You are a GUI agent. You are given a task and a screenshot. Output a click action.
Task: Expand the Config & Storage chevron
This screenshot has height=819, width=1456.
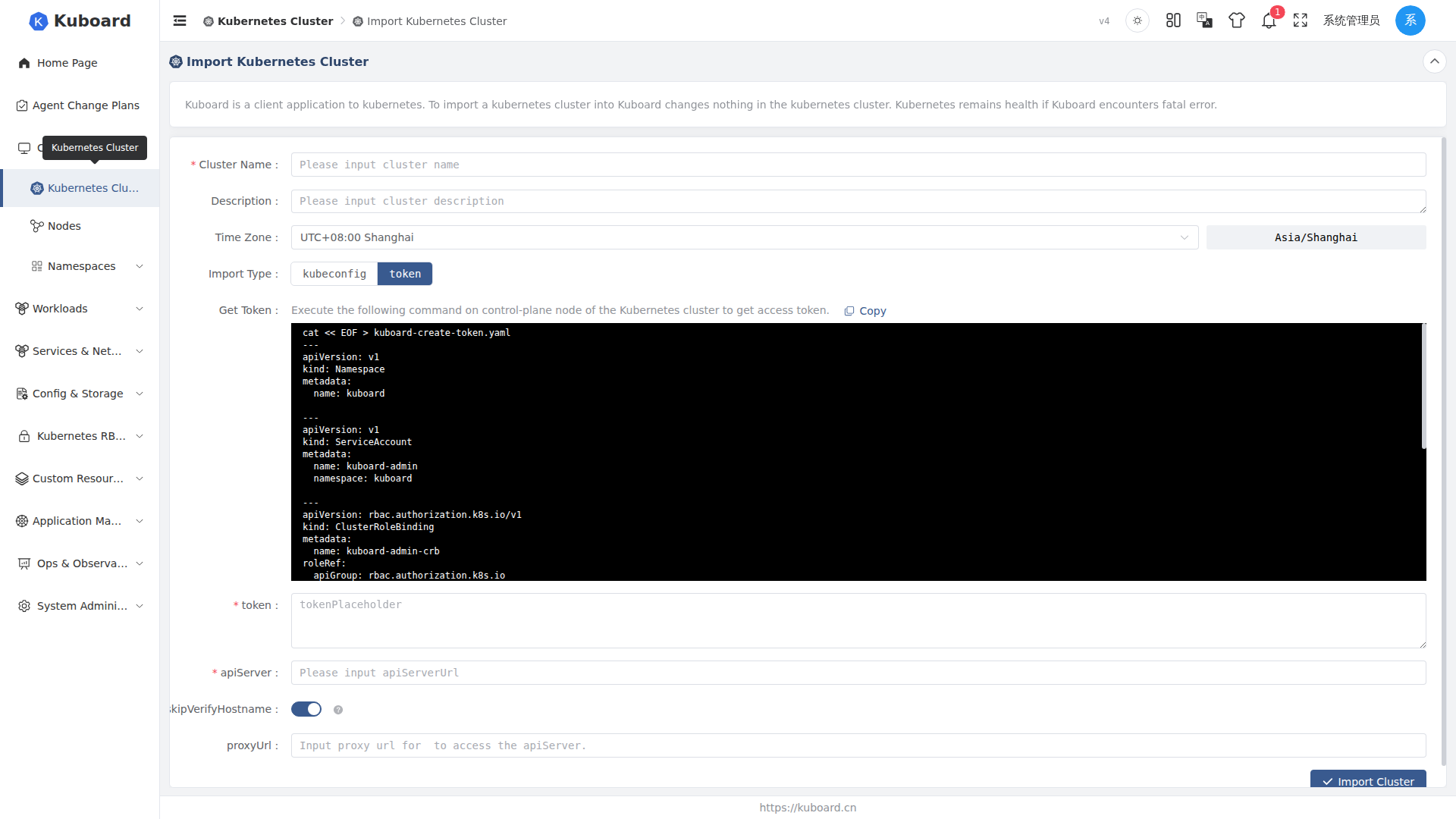pos(140,394)
